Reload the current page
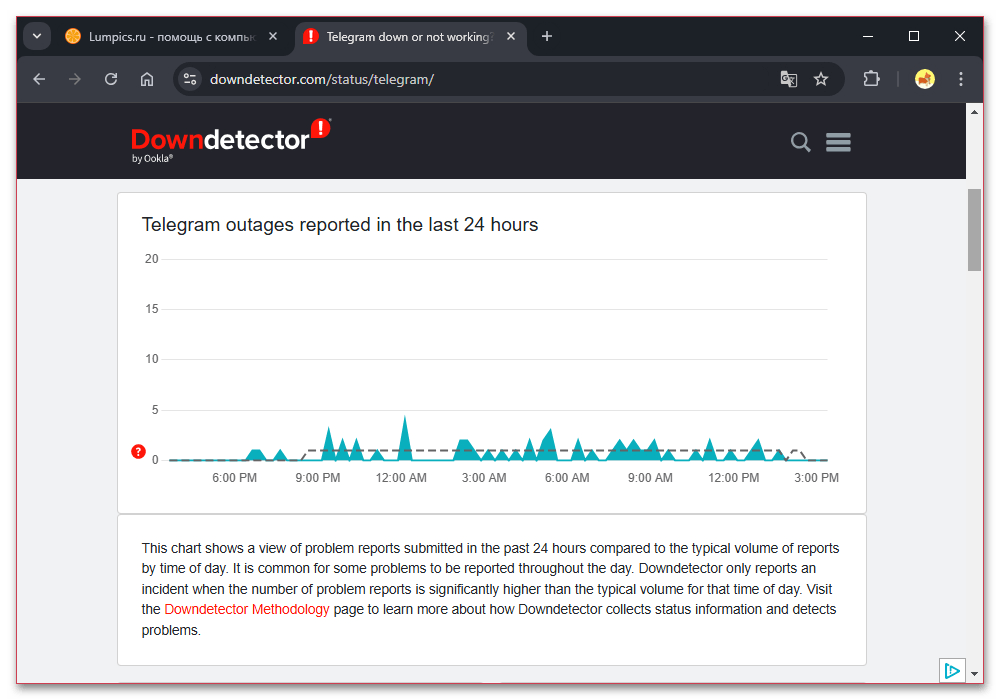Image resolution: width=1000 pixels, height=700 pixels. coord(111,79)
